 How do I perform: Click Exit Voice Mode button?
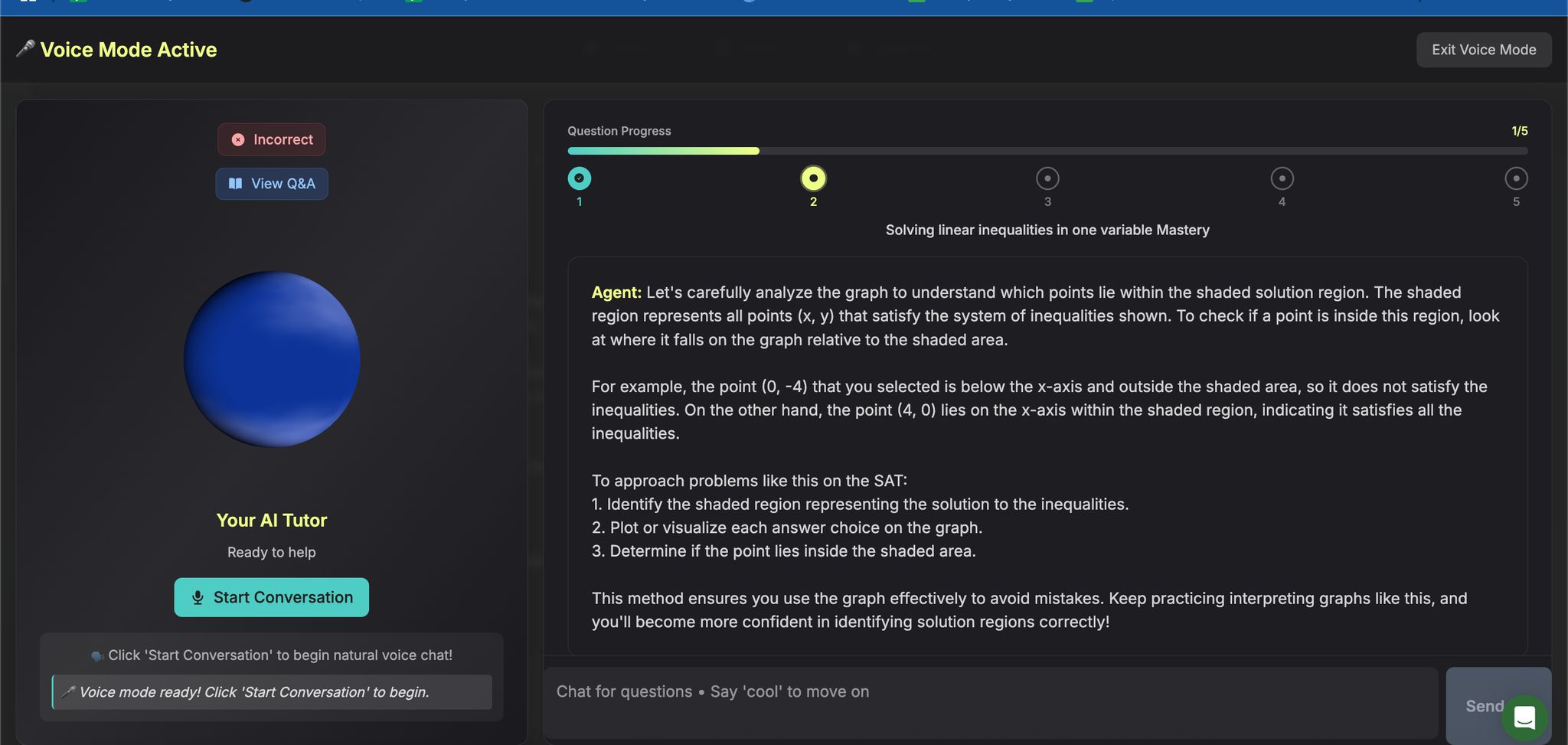(x=1484, y=50)
